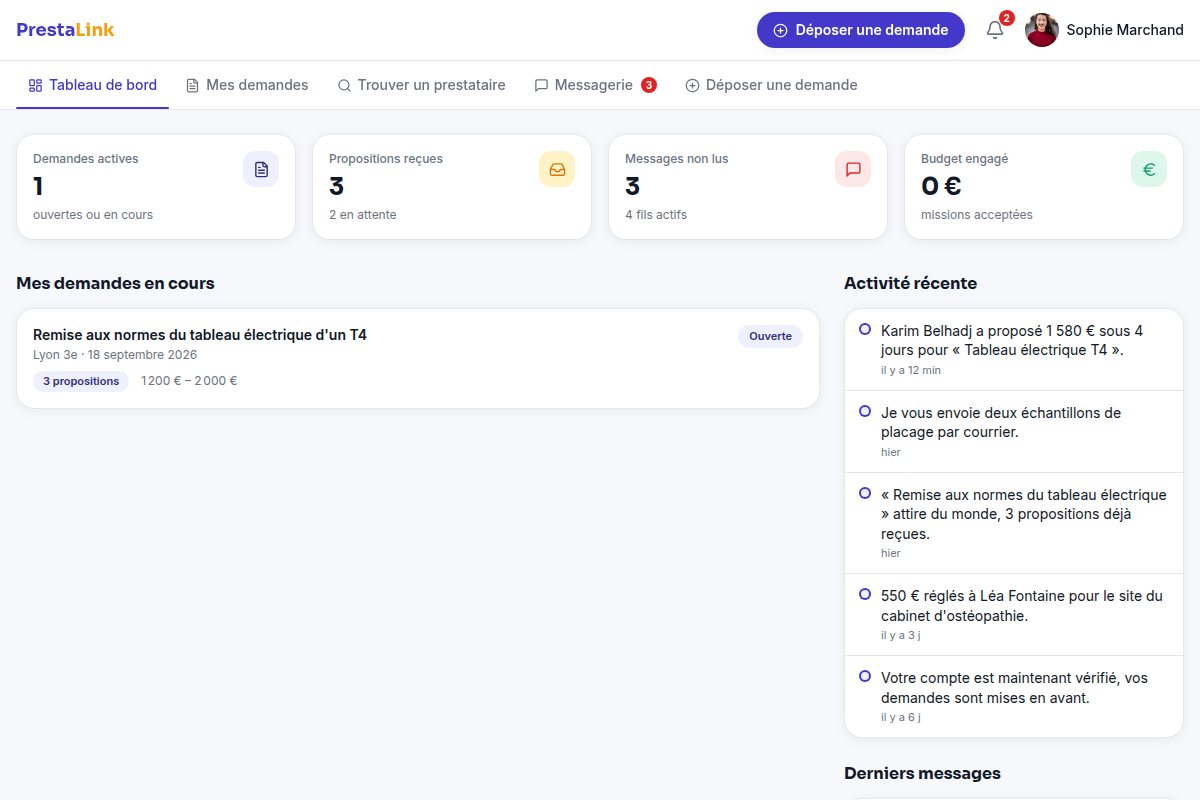Image resolution: width=1200 pixels, height=800 pixels.
Task: Click the 'il y a 12 min' timestamp
Action: (911, 370)
